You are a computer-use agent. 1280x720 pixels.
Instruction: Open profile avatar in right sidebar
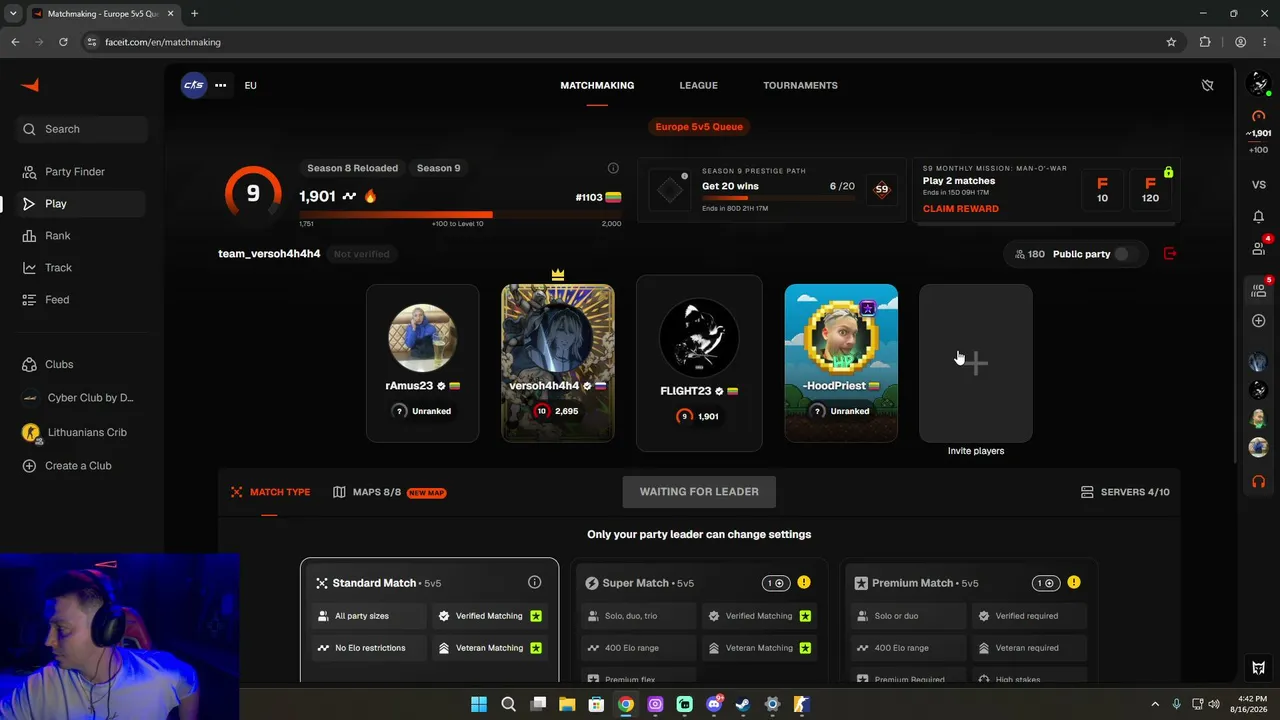tap(1259, 84)
